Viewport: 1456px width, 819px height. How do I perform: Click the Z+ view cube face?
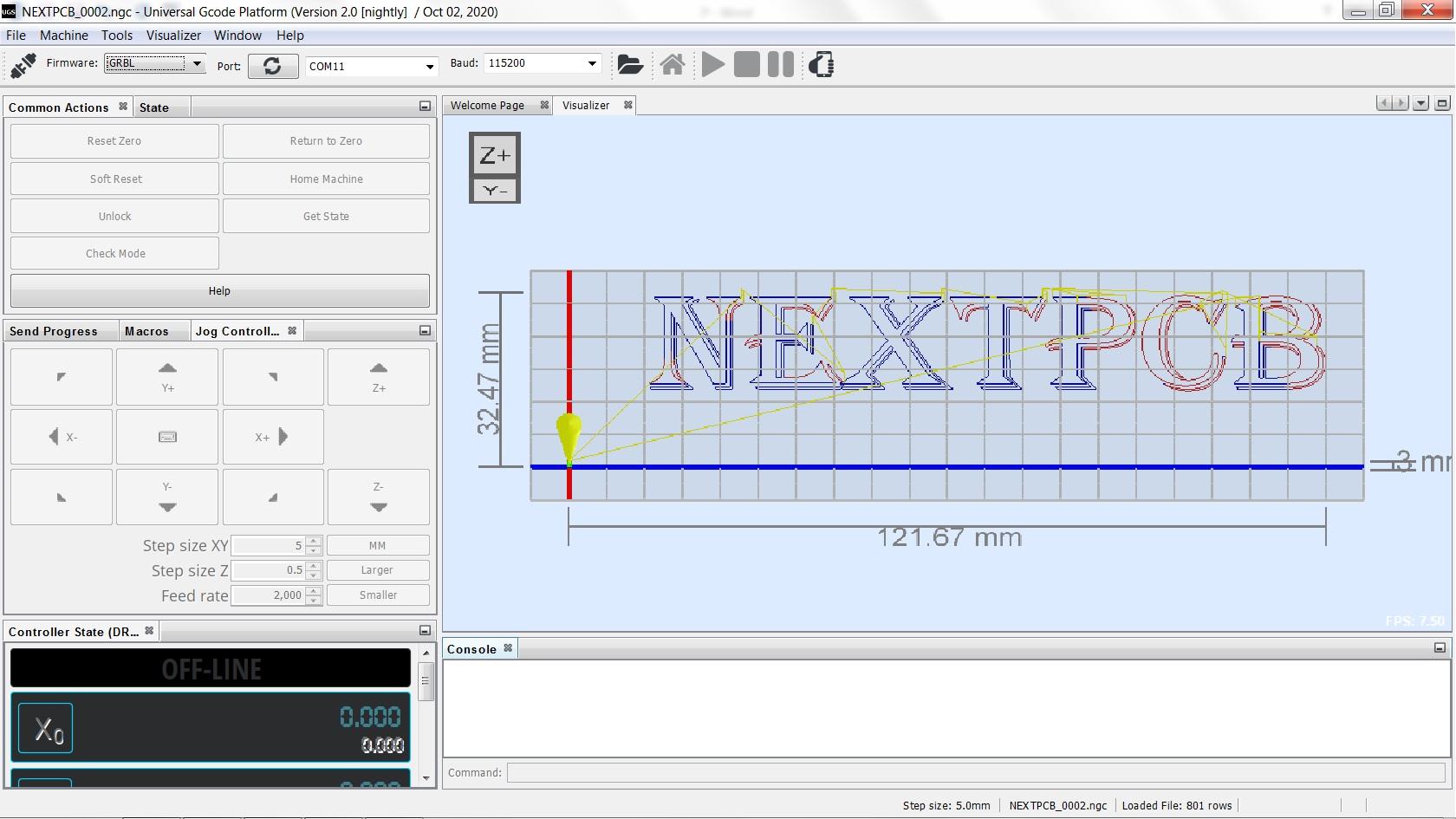point(495,155)
